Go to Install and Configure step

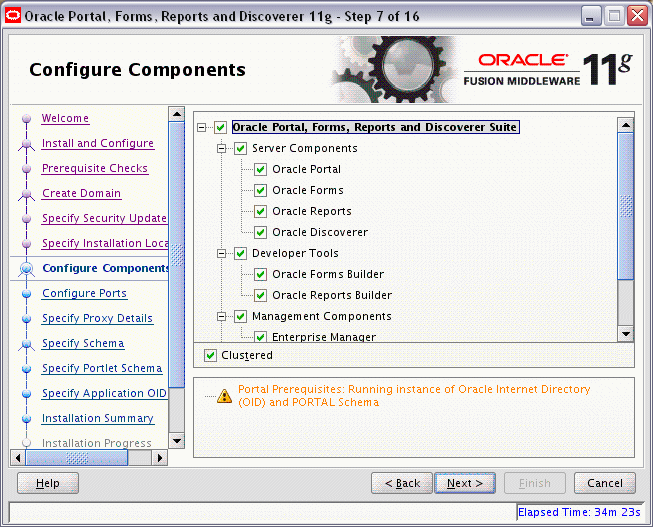[x=98, y=143]
